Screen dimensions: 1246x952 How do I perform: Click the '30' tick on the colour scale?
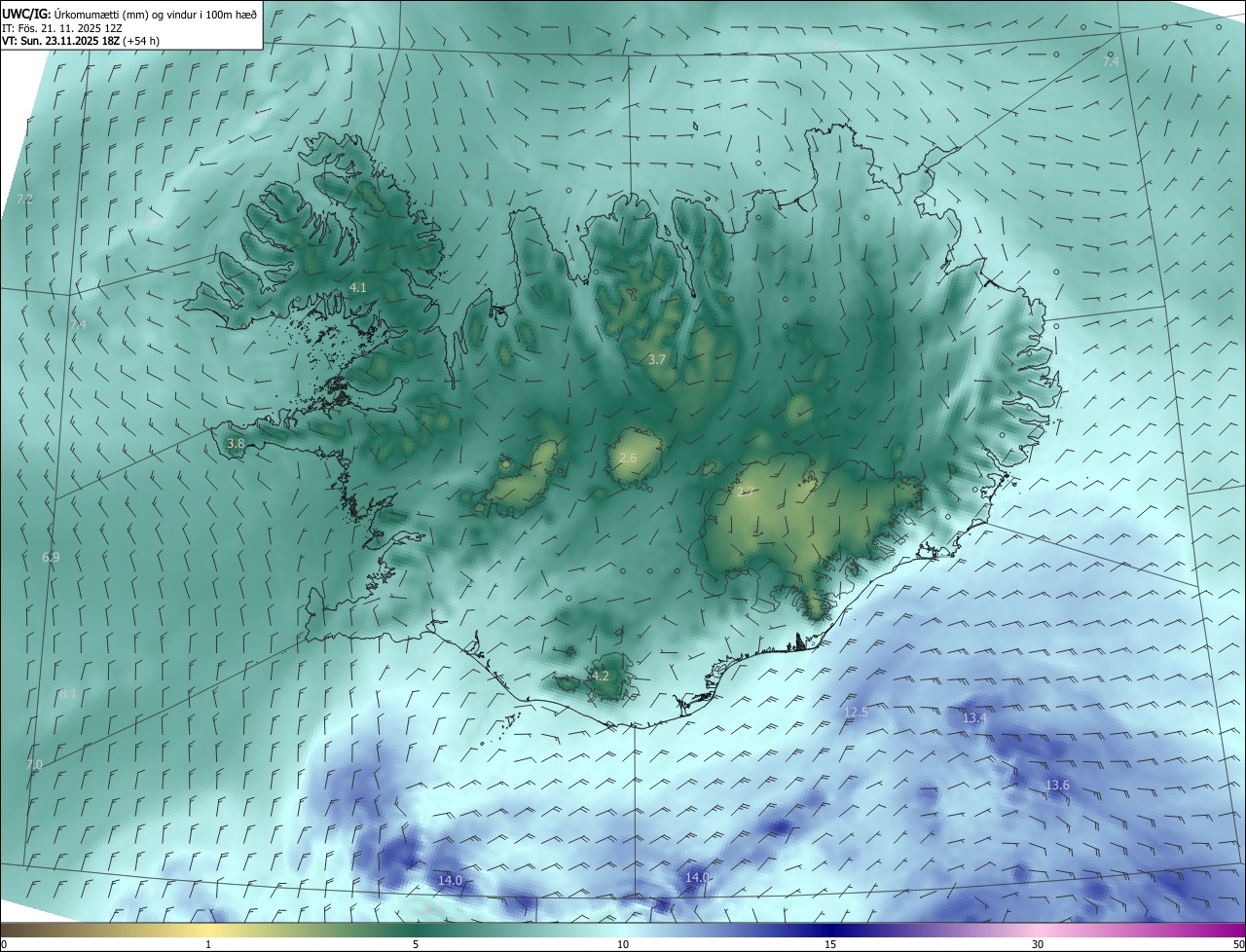click(1038, 944)
